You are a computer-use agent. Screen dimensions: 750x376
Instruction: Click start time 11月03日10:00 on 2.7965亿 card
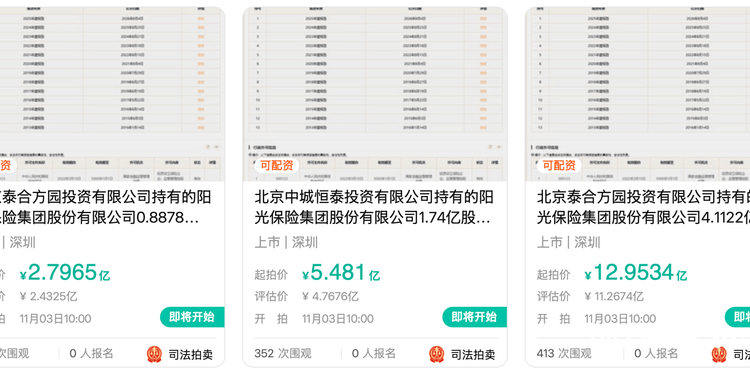coord(55,319)
